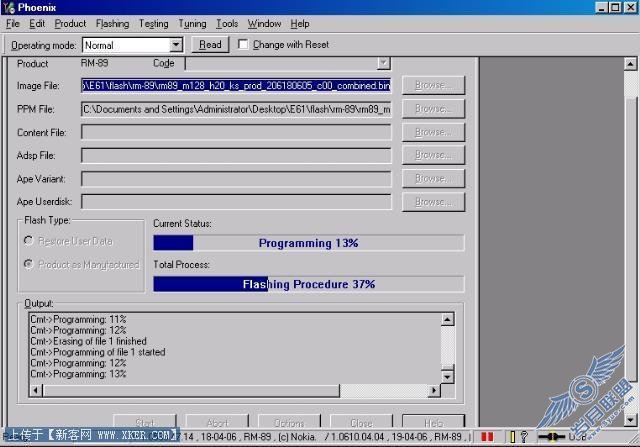This screenshot has width=640, height=447.
Task: Click the Content File field
Action: pyautogui.click(x=236, y=132)
